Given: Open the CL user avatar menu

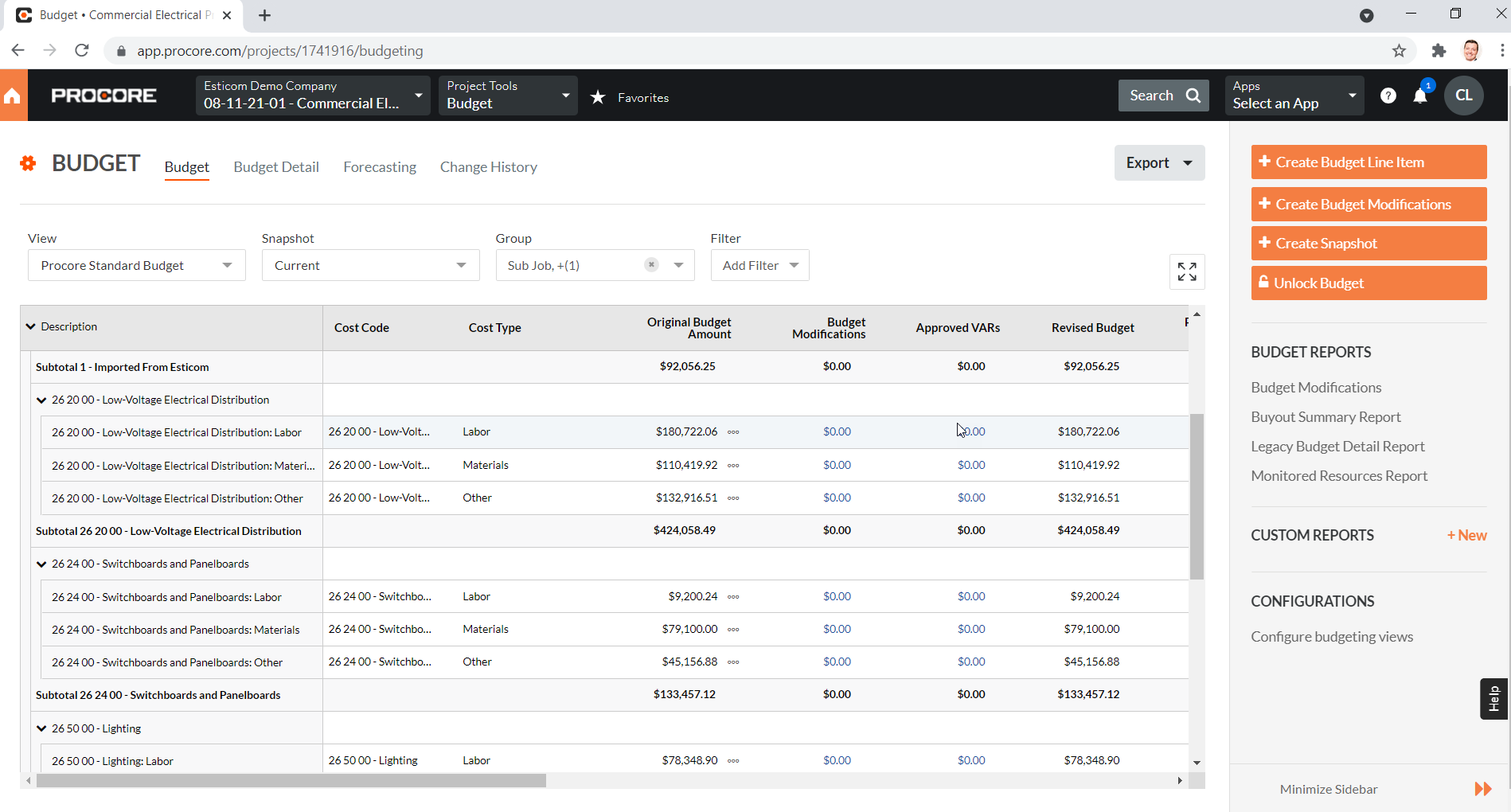Looking at the screenshot, I should coord(1463,96).
